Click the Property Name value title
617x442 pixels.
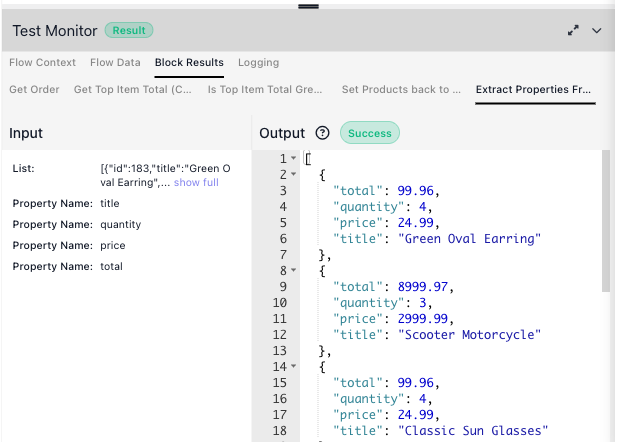pyautogui.click(x=110, y=203)
